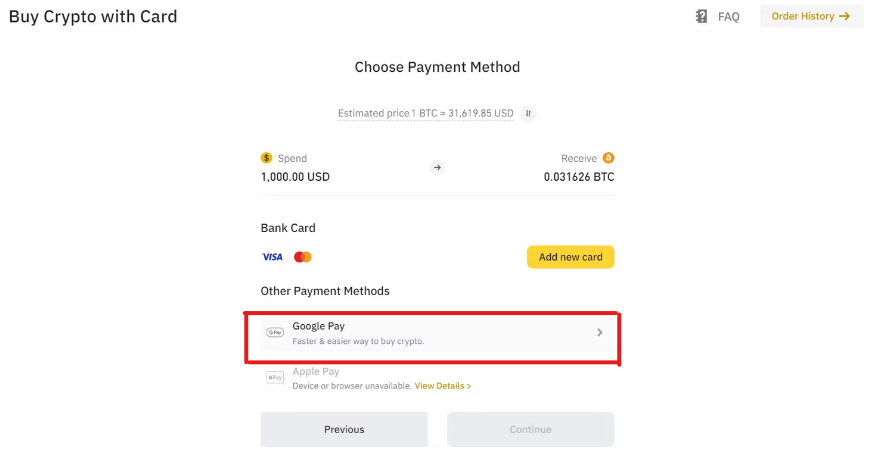
Task: Click the Mastercard logo
Action: coord(303,257)
